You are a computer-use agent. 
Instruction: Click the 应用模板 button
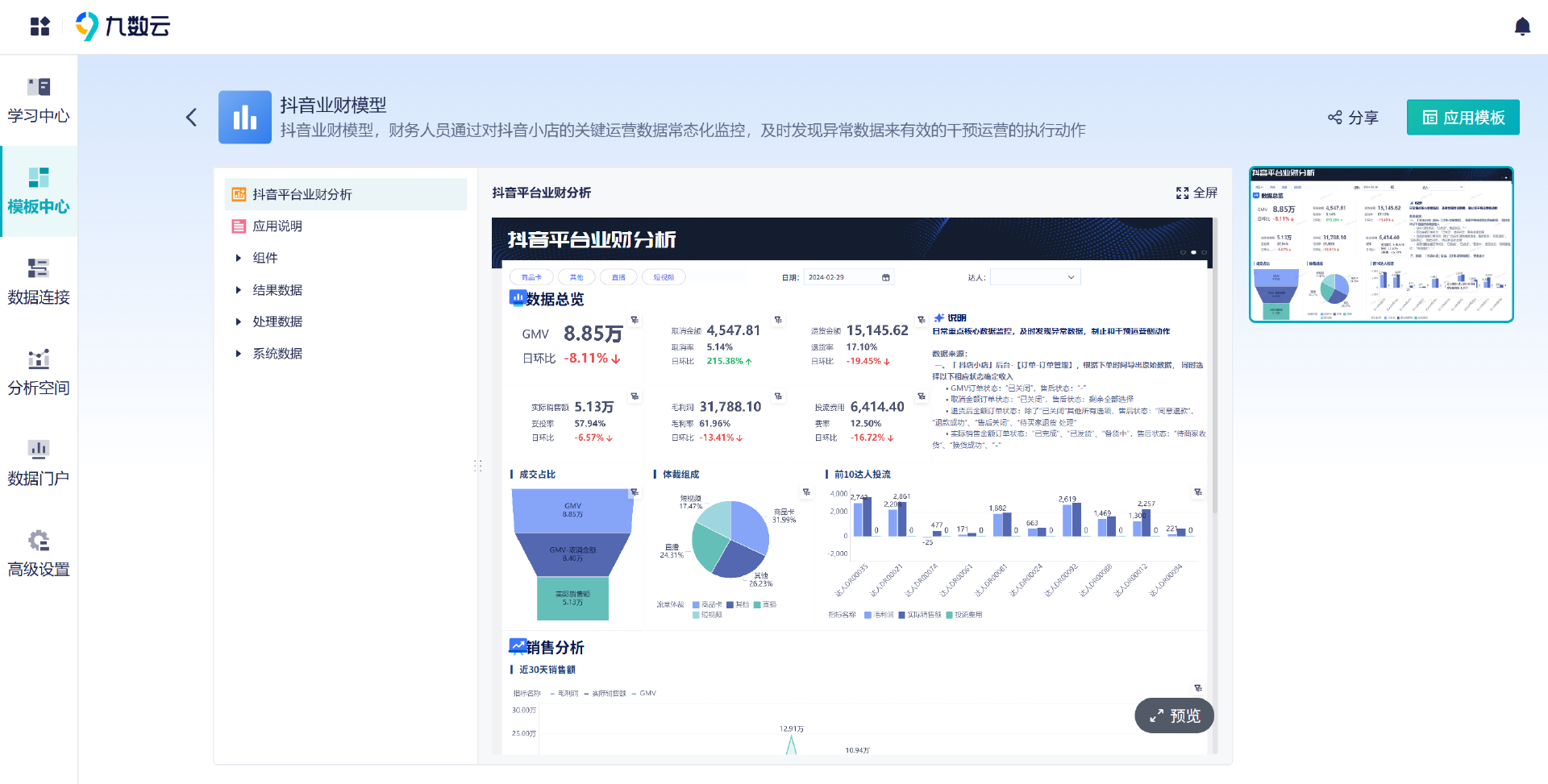[1462, 117]
